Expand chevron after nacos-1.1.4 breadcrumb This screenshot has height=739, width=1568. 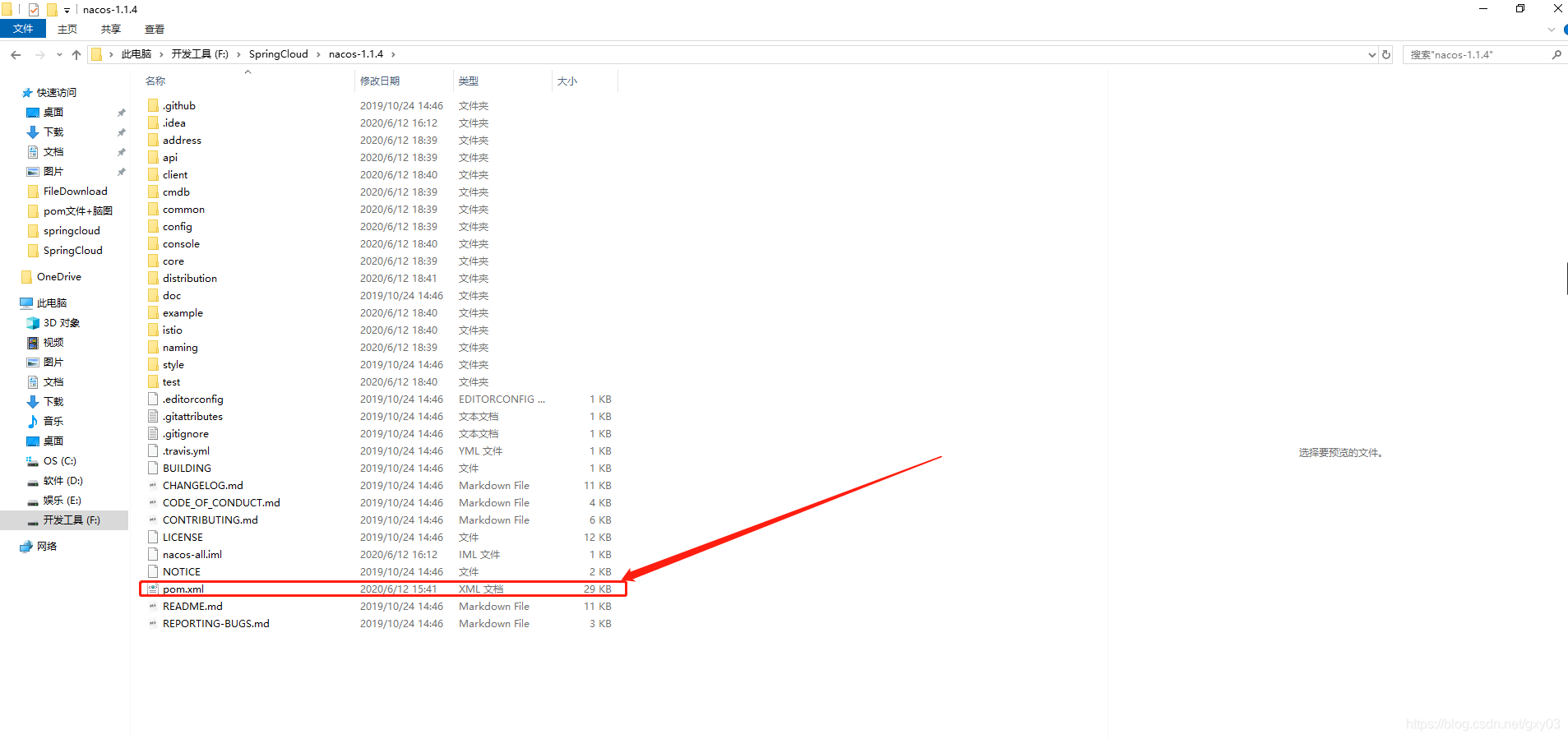393,54
